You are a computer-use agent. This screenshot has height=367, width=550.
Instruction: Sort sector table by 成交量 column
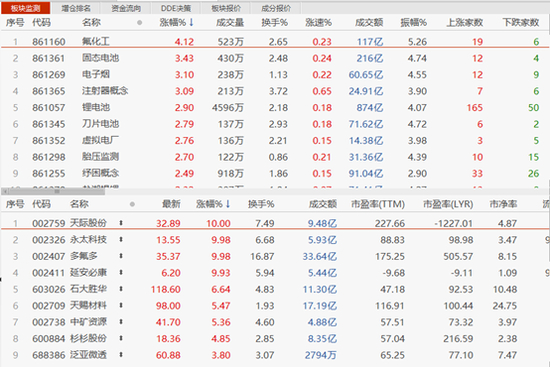pos(230,23)
